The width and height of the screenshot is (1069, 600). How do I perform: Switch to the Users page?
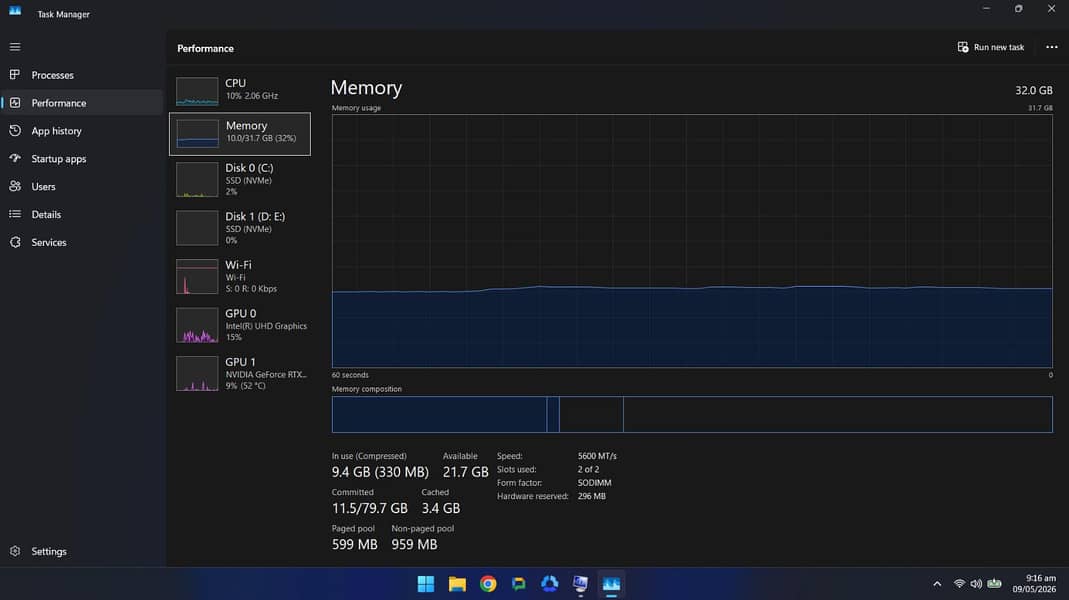pyautogui.click(x=44, y=187)
